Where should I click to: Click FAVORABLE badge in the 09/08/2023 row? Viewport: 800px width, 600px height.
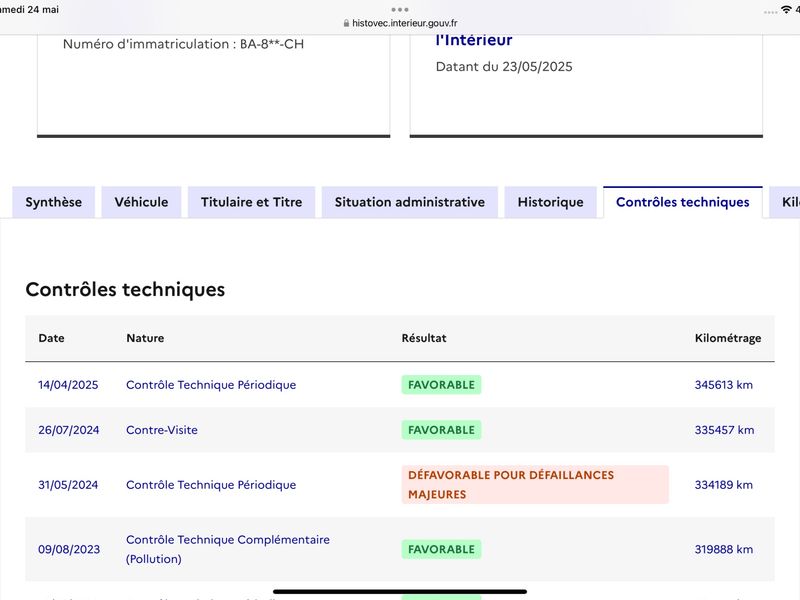click(x=441, y=549)
